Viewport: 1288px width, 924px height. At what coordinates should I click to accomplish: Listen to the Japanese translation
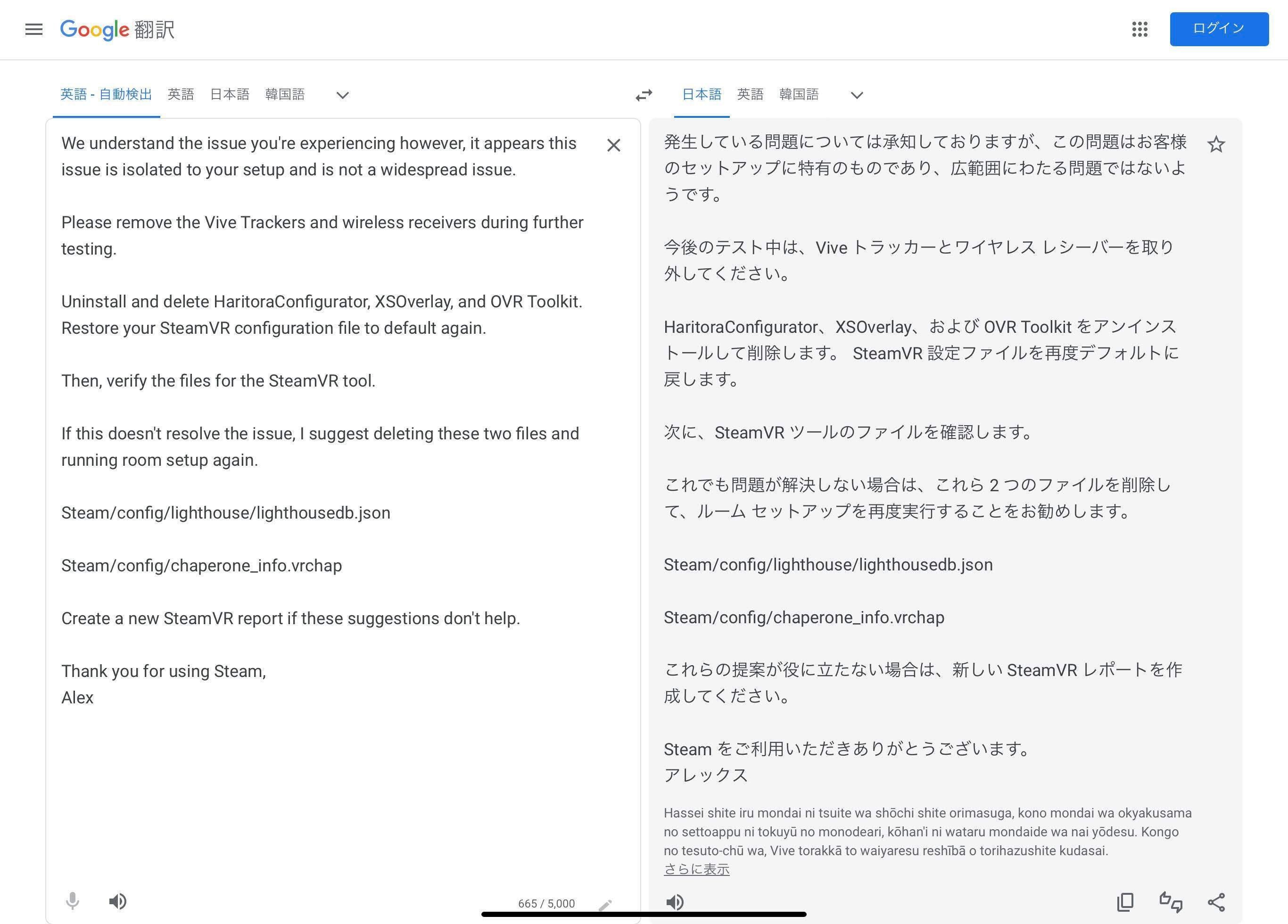(x=675, y=902)
